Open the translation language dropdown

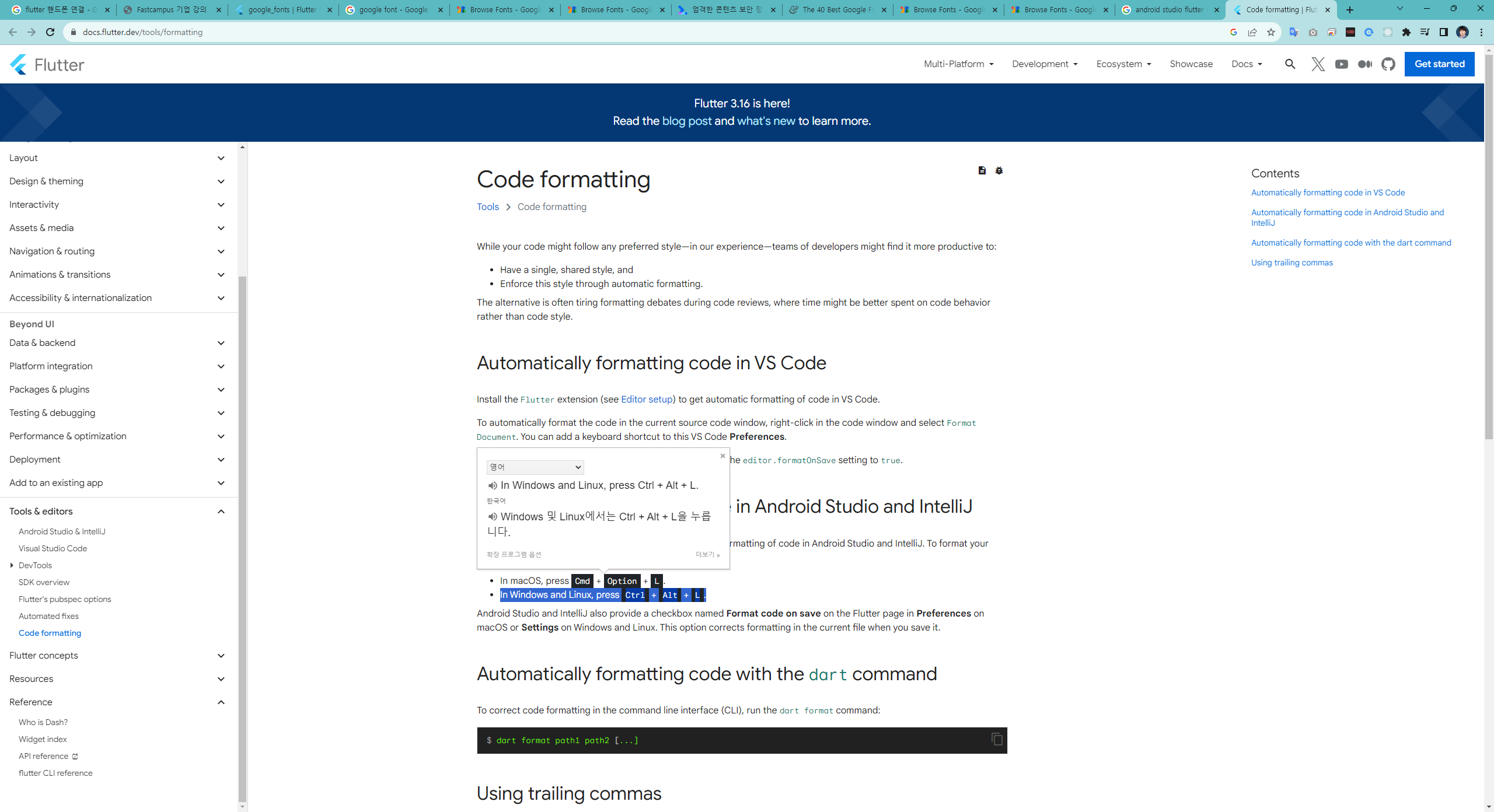(535, 467)
